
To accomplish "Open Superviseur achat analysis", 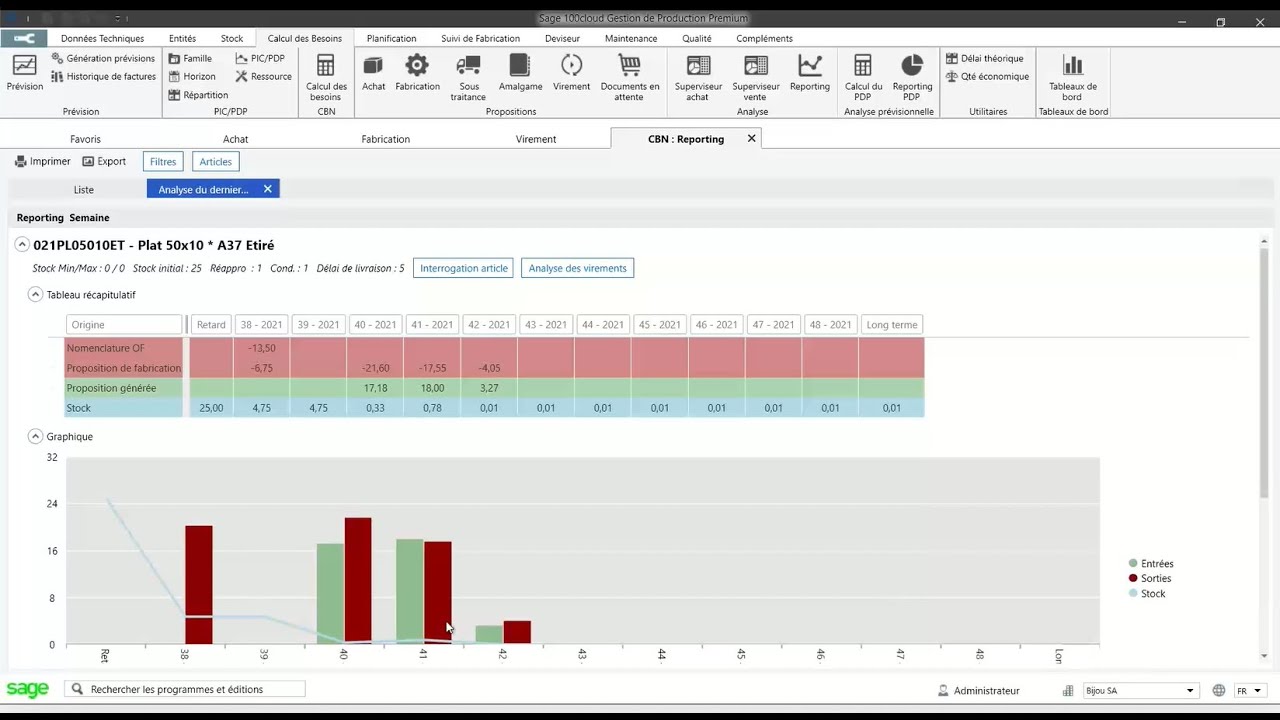I will [x=698, y=77].
